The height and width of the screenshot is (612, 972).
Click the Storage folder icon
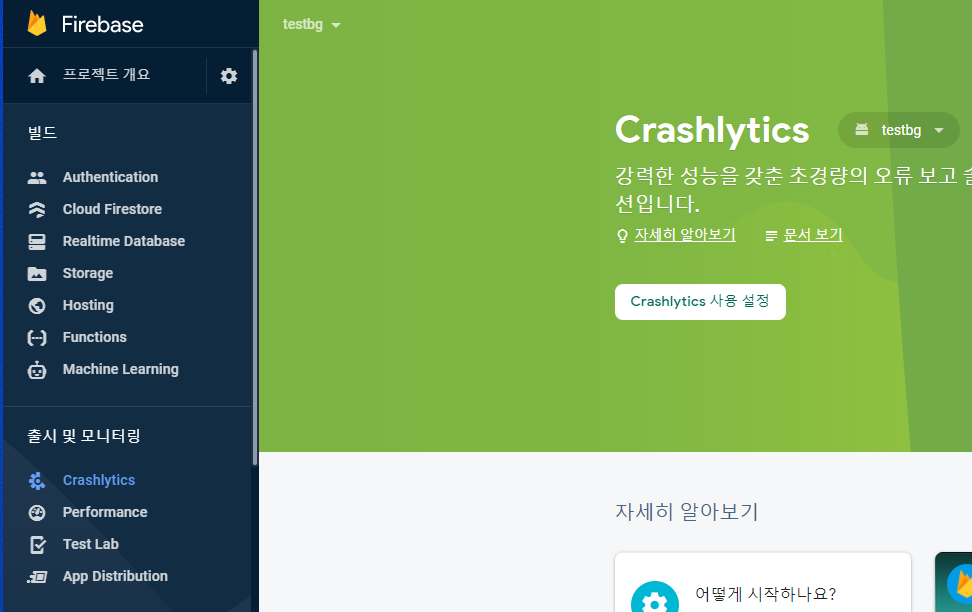pos(37,273)
